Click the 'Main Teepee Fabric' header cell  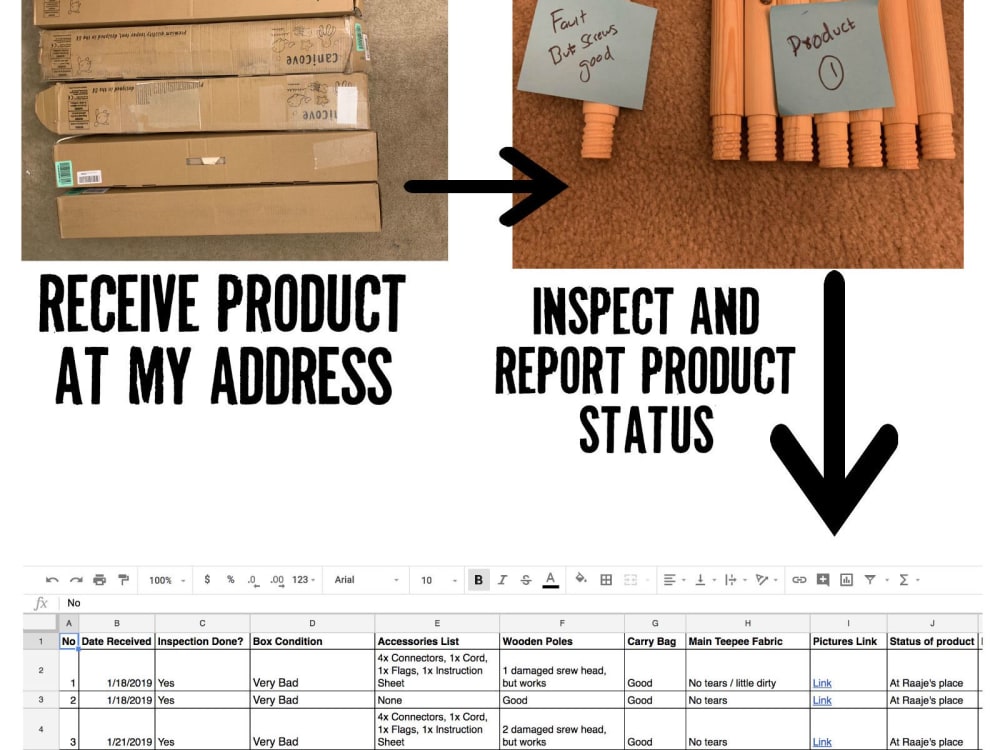[747, 641]
